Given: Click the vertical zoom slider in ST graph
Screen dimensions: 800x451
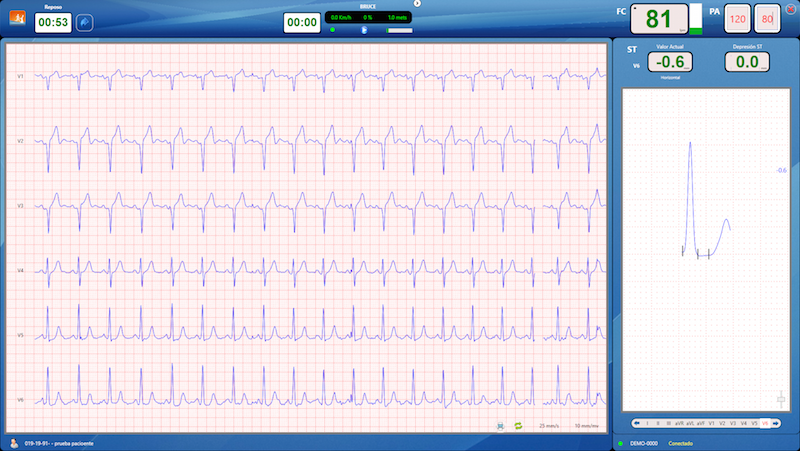Looking at the screenshot, I should pos(780,399).
